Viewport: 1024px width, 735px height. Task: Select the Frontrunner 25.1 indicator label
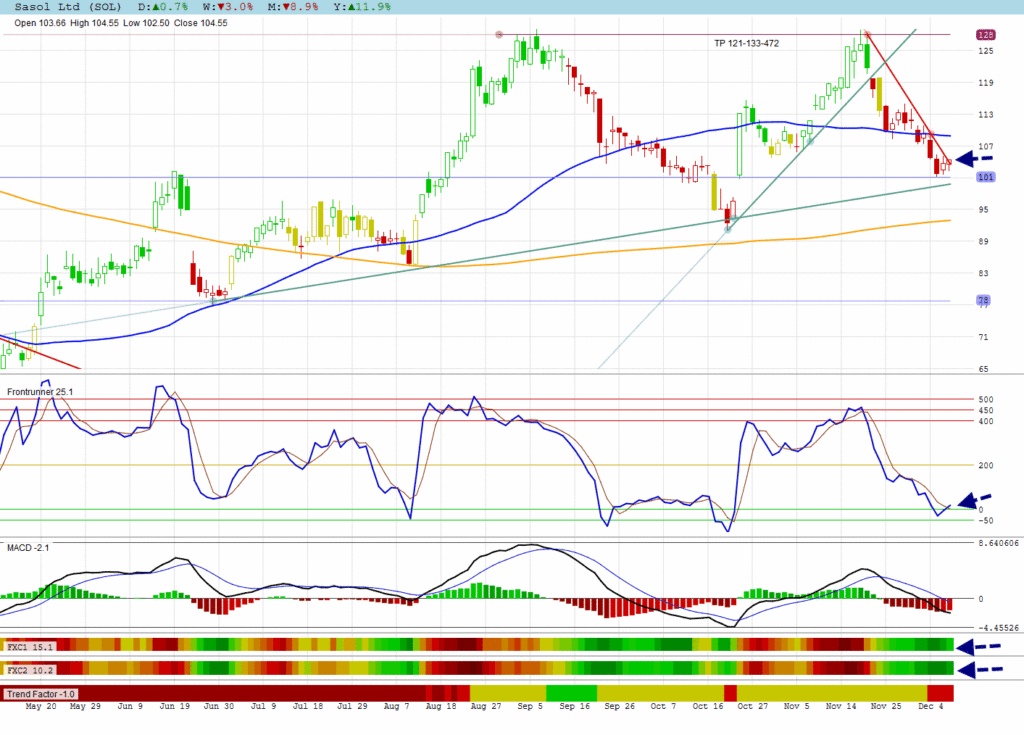point(40,391)
